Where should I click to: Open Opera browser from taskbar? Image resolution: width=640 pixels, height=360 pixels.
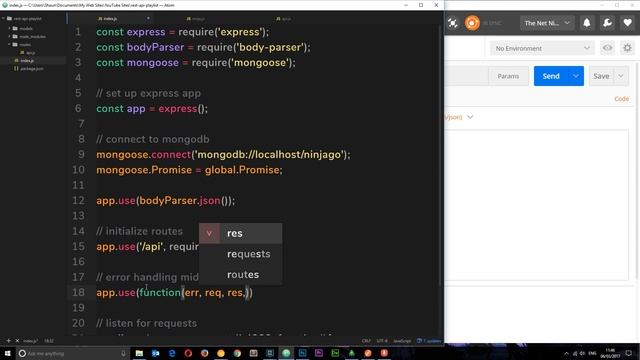(x=188, y=353)
